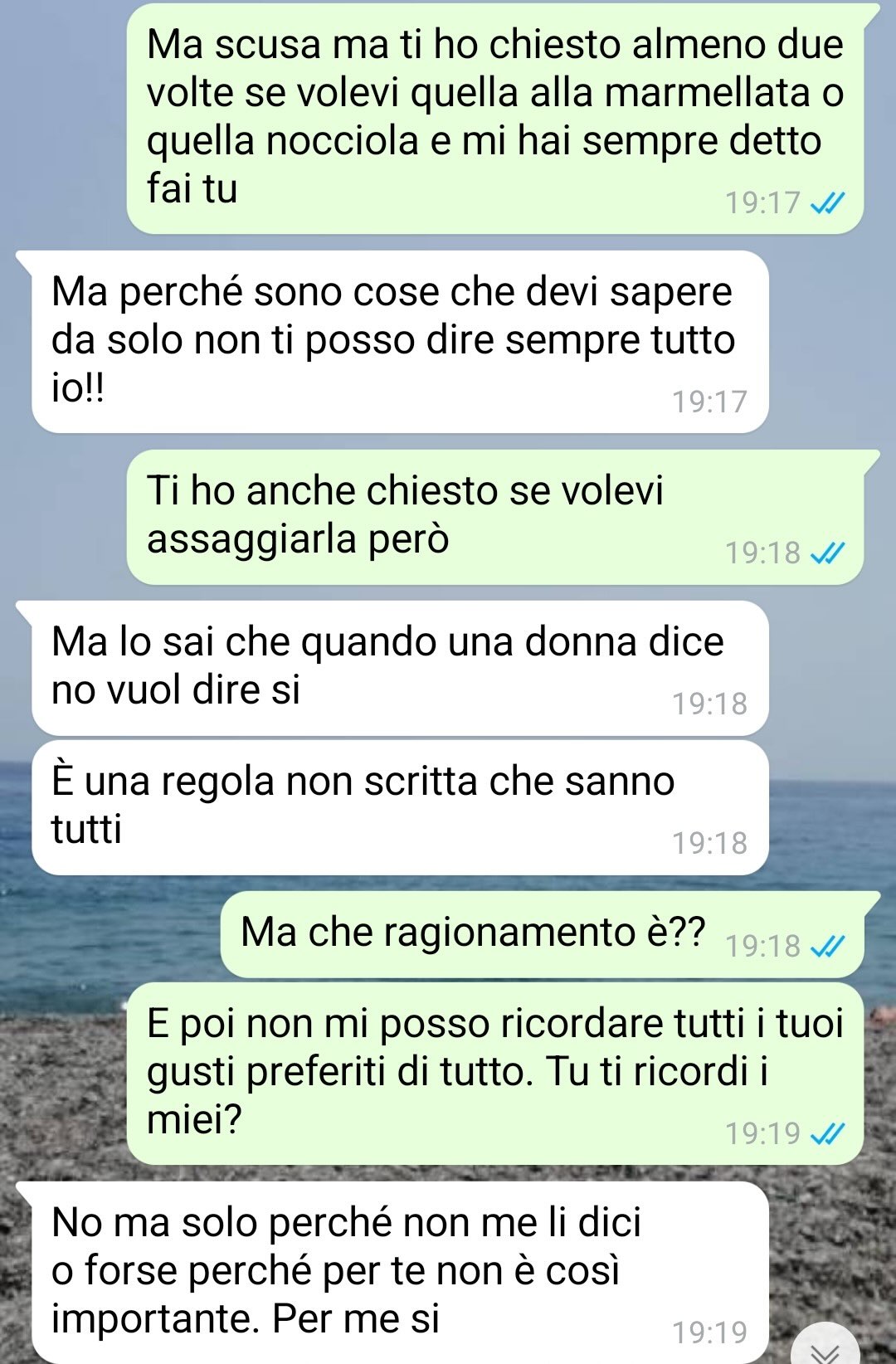The image size is (896, 1364).
Task: Tap read ticks on 'gusti preferiti' message
Action: click(827, 1134)
